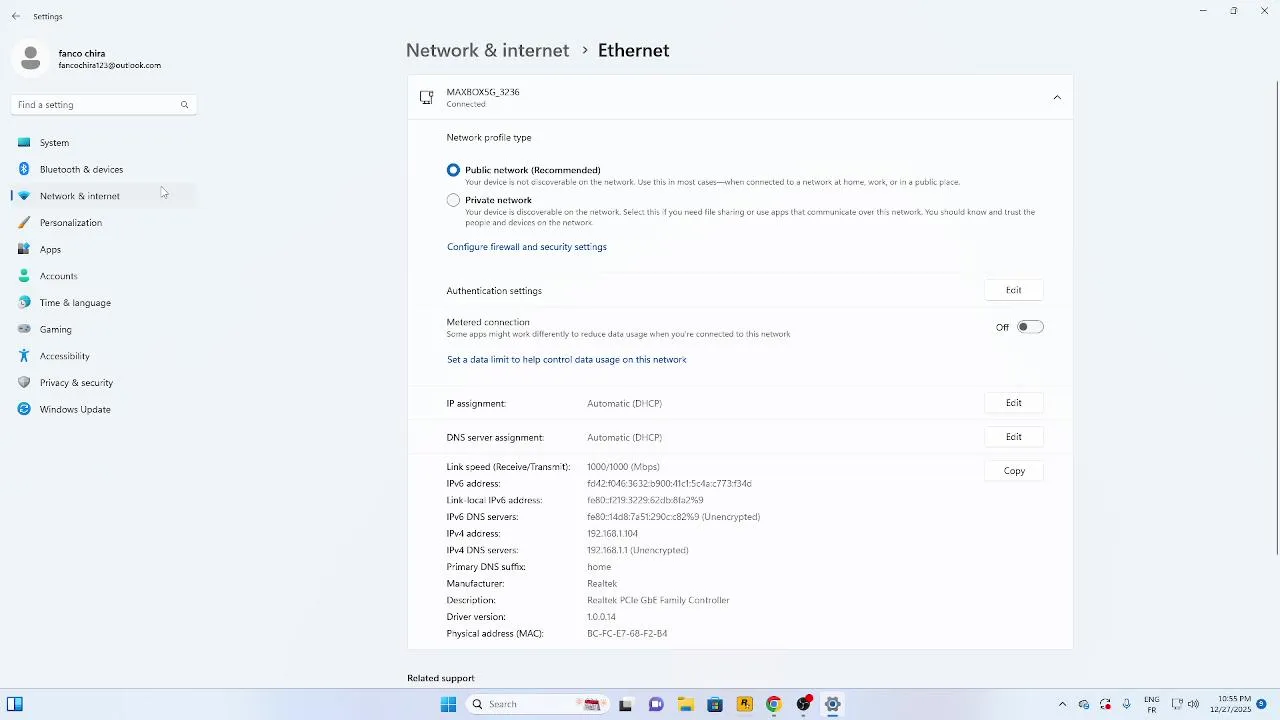Image resolution: width=1280 pixels, height=720 pixels.
Task: Open Bluetooth & devices icon
Action: [24, 169]
